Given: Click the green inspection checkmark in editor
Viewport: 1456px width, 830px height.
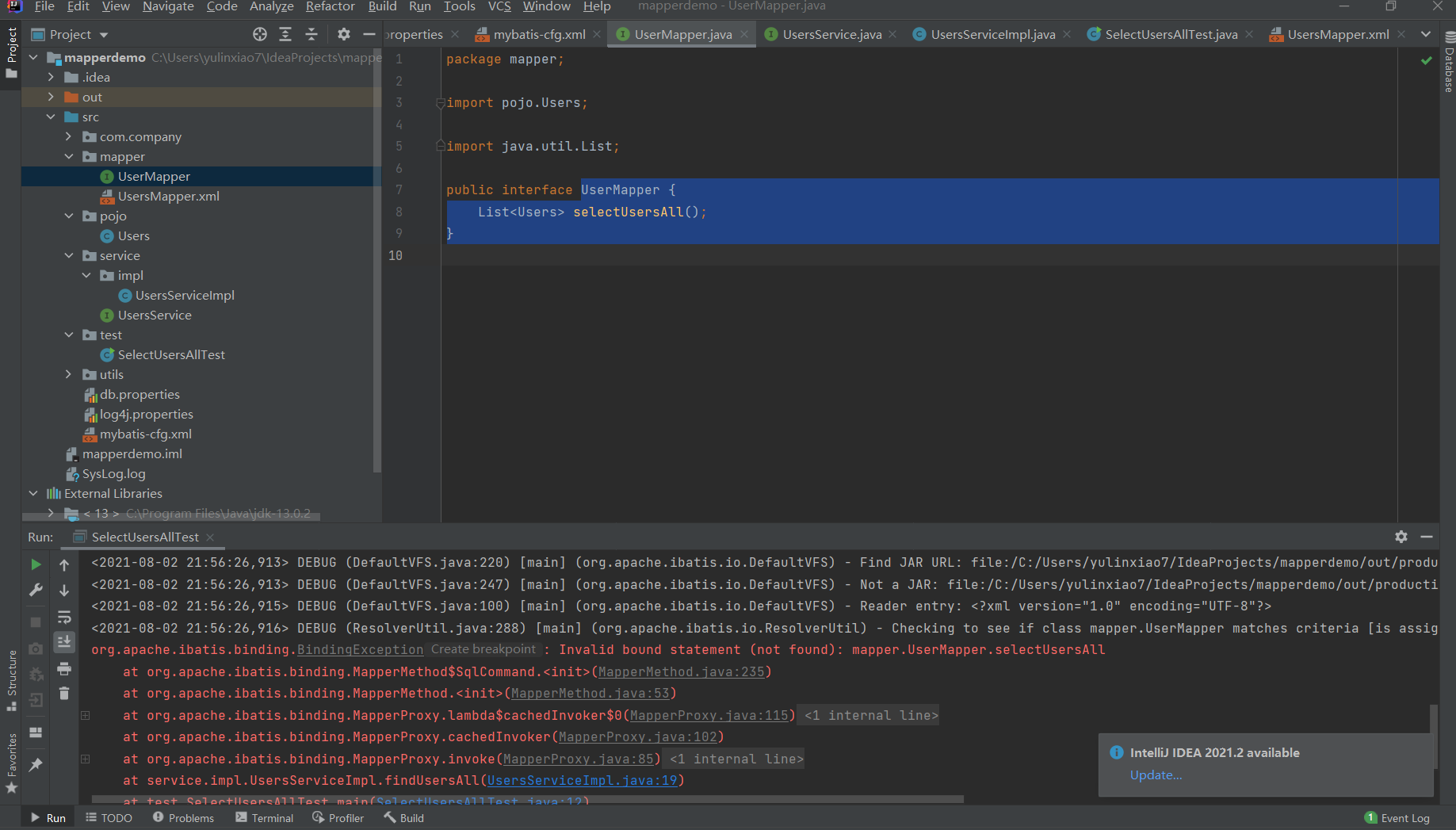Looking at the screenshot, I should [x=1427, y=60].
